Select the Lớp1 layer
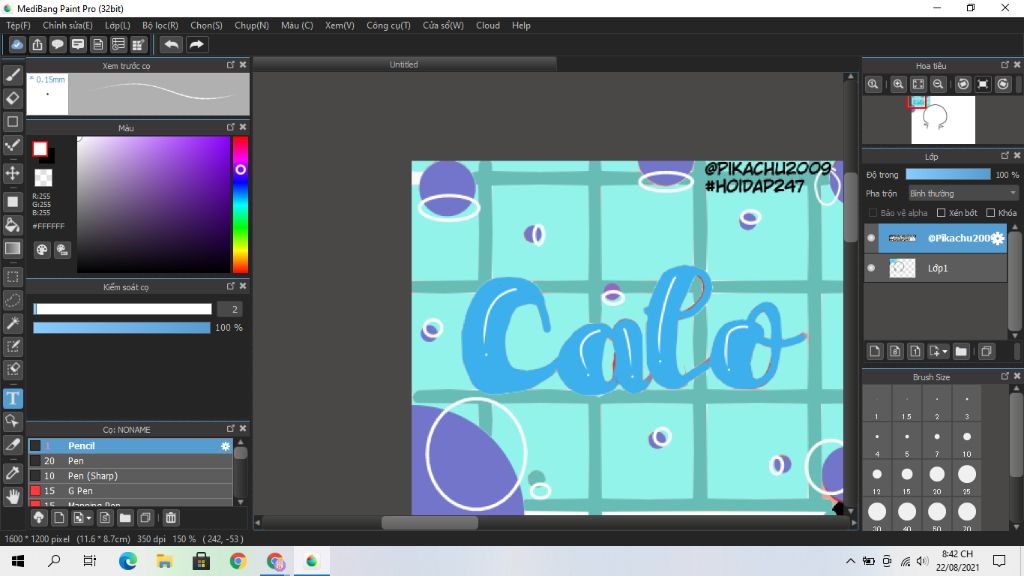 click(x=936, y=268)
